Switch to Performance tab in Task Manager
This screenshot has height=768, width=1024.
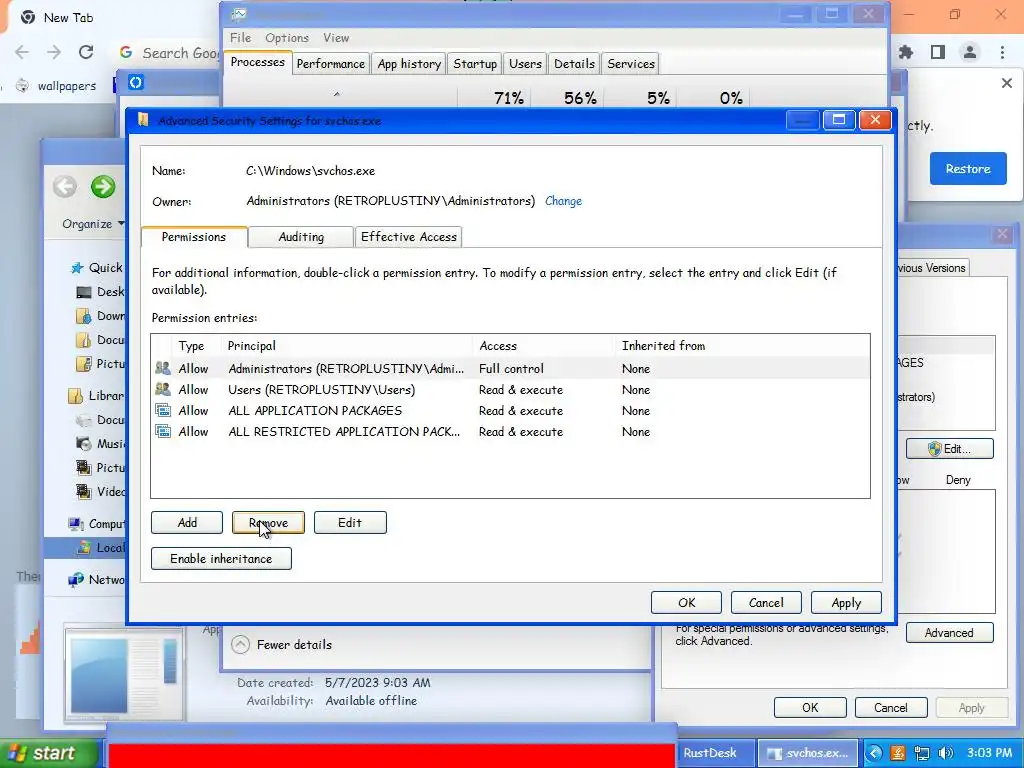point(330,63)
